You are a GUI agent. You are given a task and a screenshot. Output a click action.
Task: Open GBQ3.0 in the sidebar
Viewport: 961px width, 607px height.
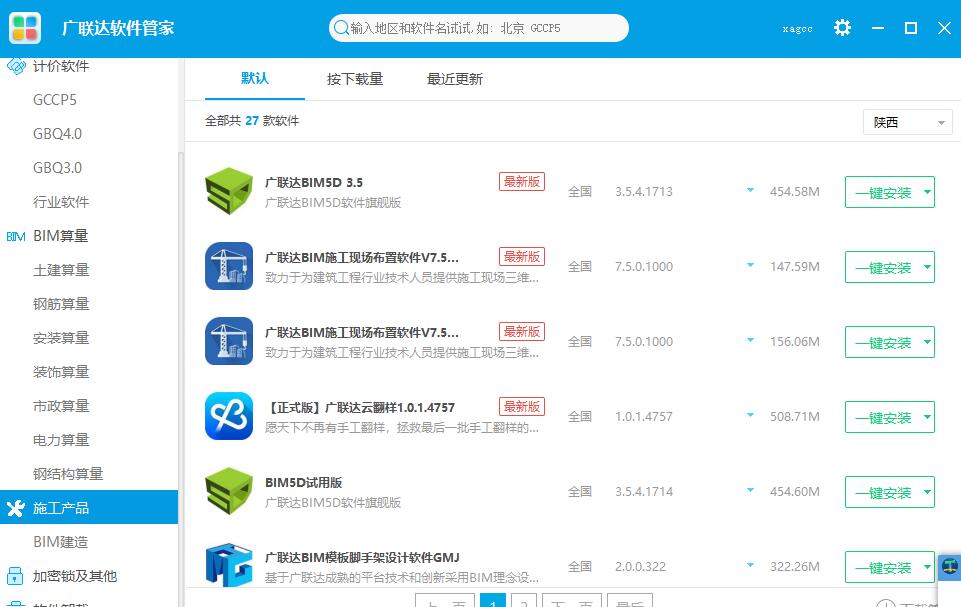[57, 168]
